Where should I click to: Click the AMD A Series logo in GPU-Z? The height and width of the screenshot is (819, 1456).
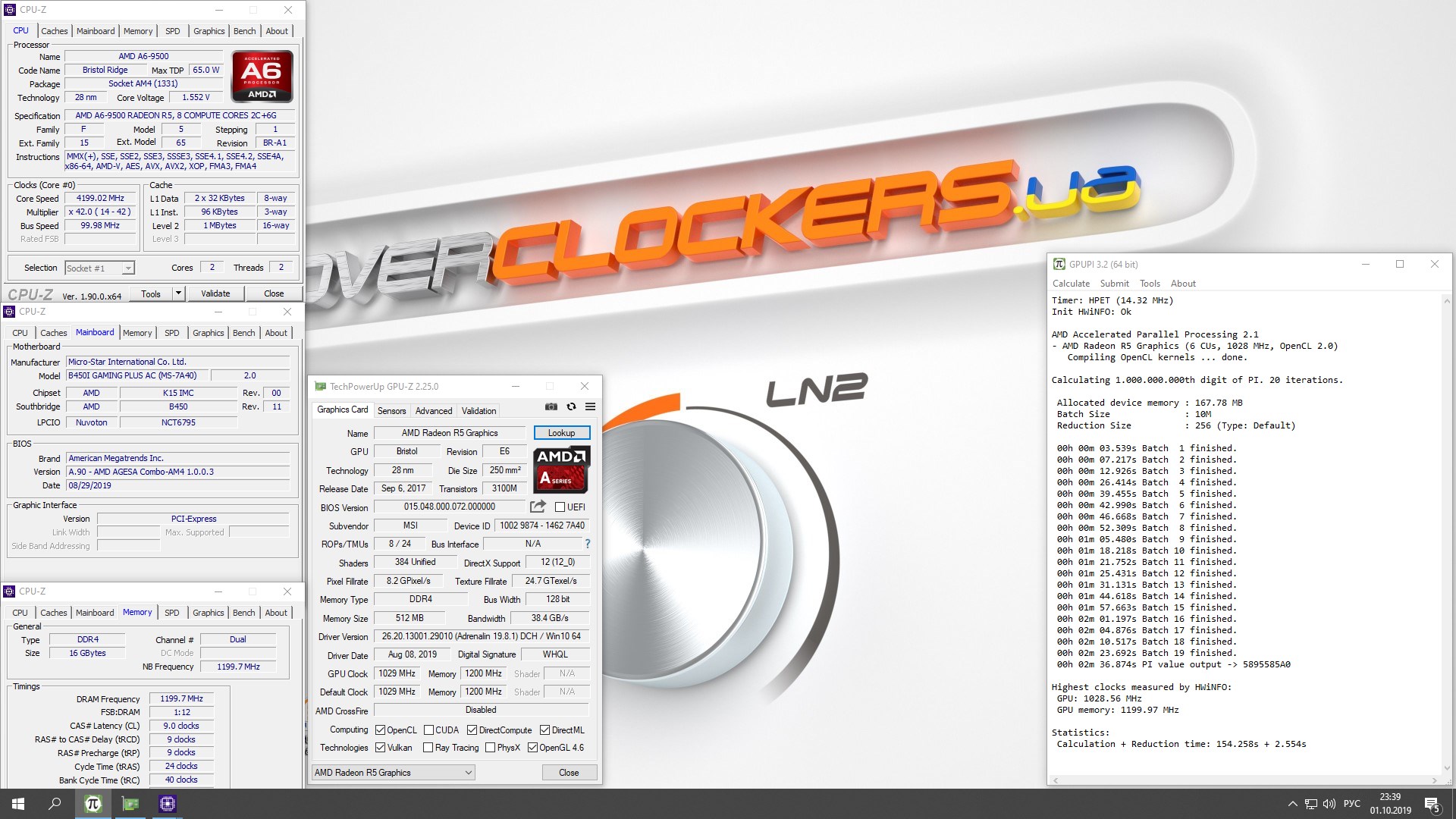point(562,469)
